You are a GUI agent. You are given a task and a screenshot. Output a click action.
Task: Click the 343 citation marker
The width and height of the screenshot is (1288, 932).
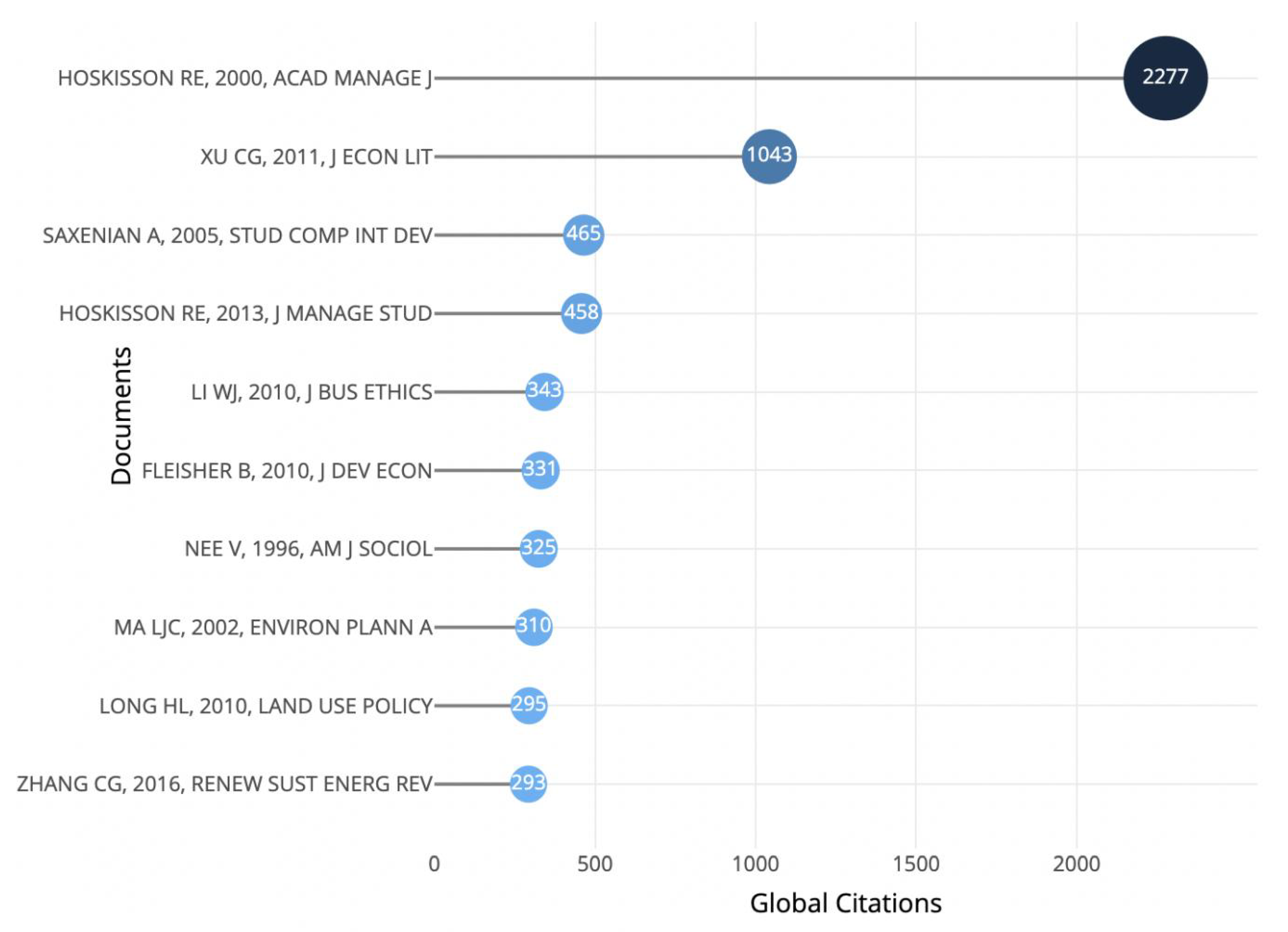point(544,392)
